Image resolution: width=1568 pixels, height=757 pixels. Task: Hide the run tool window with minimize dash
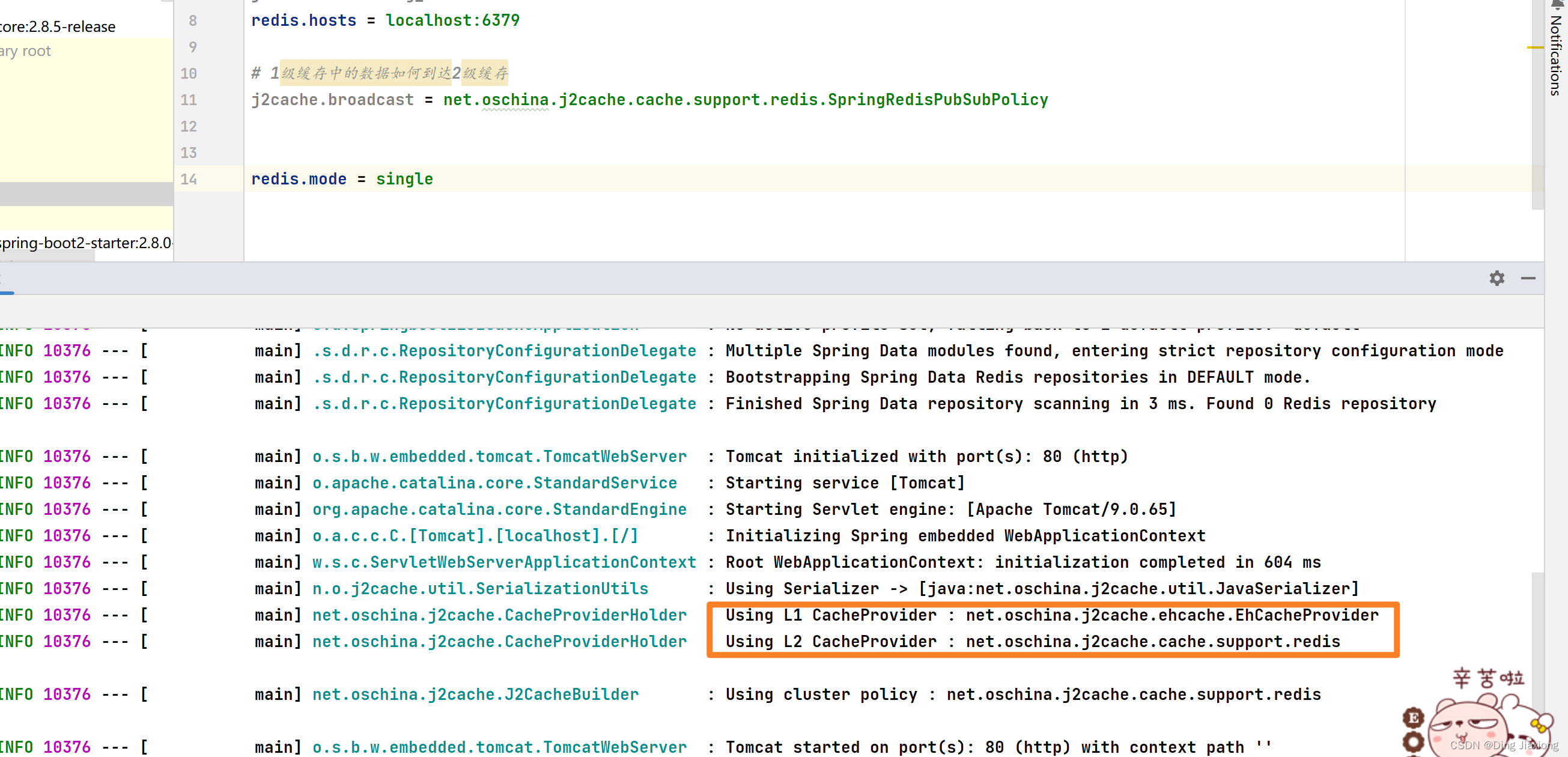click(x=1528, y=278)
